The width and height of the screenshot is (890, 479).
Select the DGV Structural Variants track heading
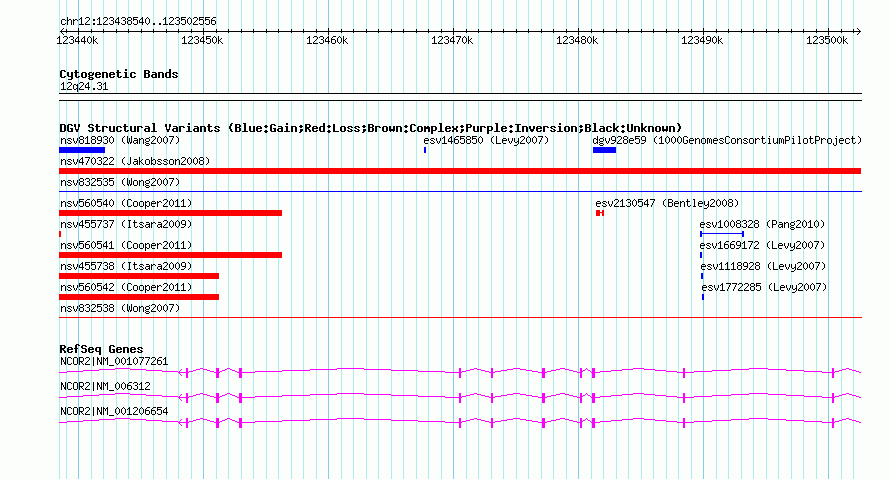point(370,128)
